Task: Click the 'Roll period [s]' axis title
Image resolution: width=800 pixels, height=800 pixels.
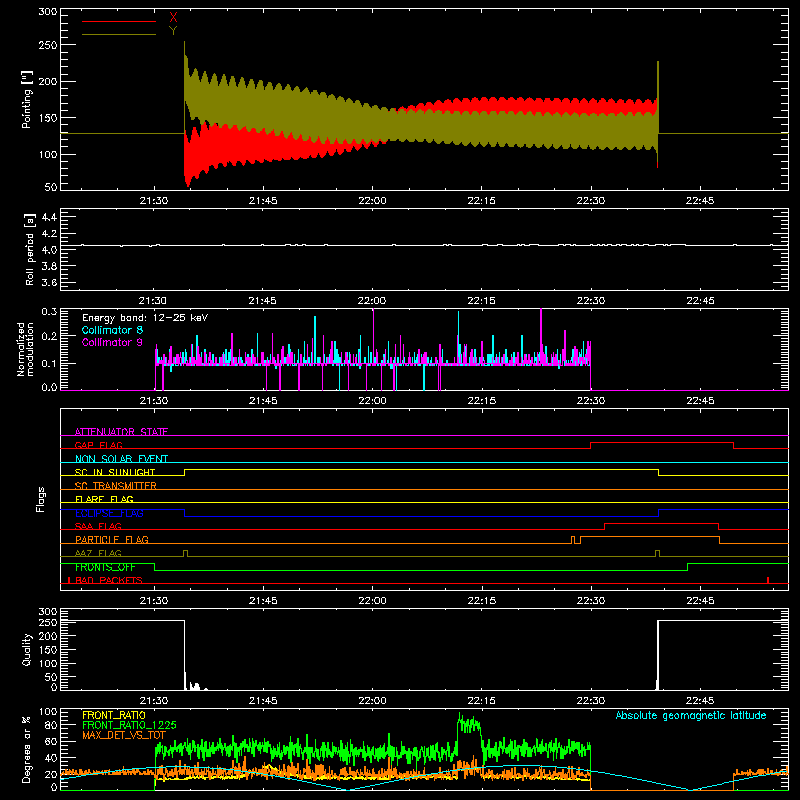Action: [30, 249]
